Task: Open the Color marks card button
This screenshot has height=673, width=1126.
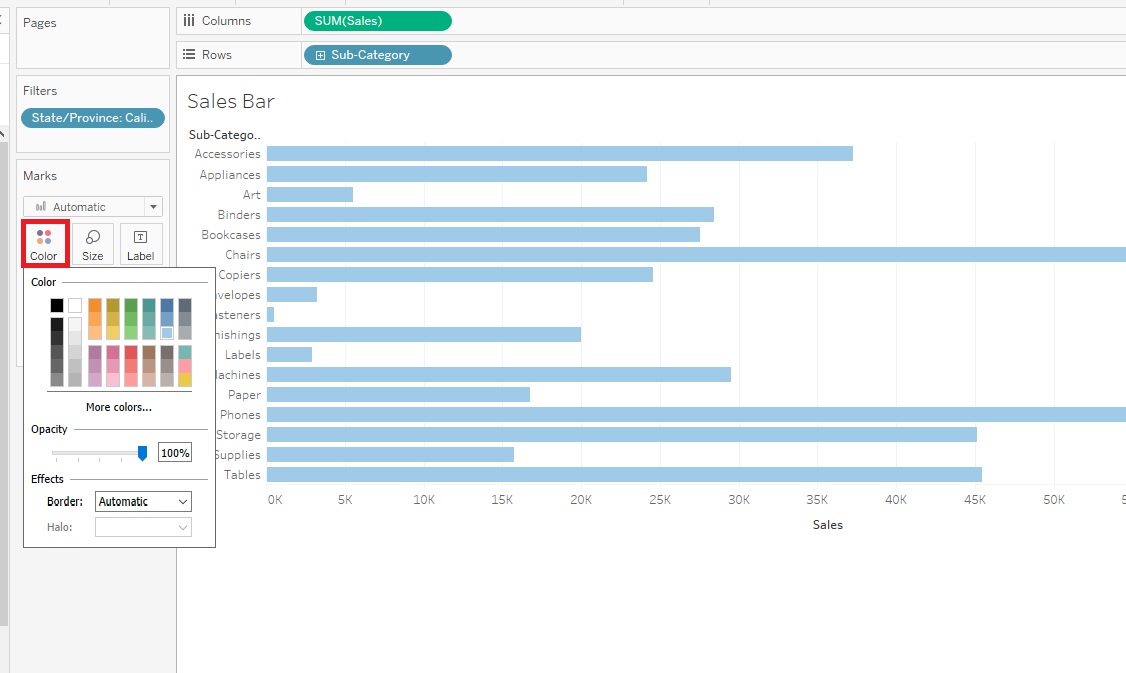Action: [44, 244]
